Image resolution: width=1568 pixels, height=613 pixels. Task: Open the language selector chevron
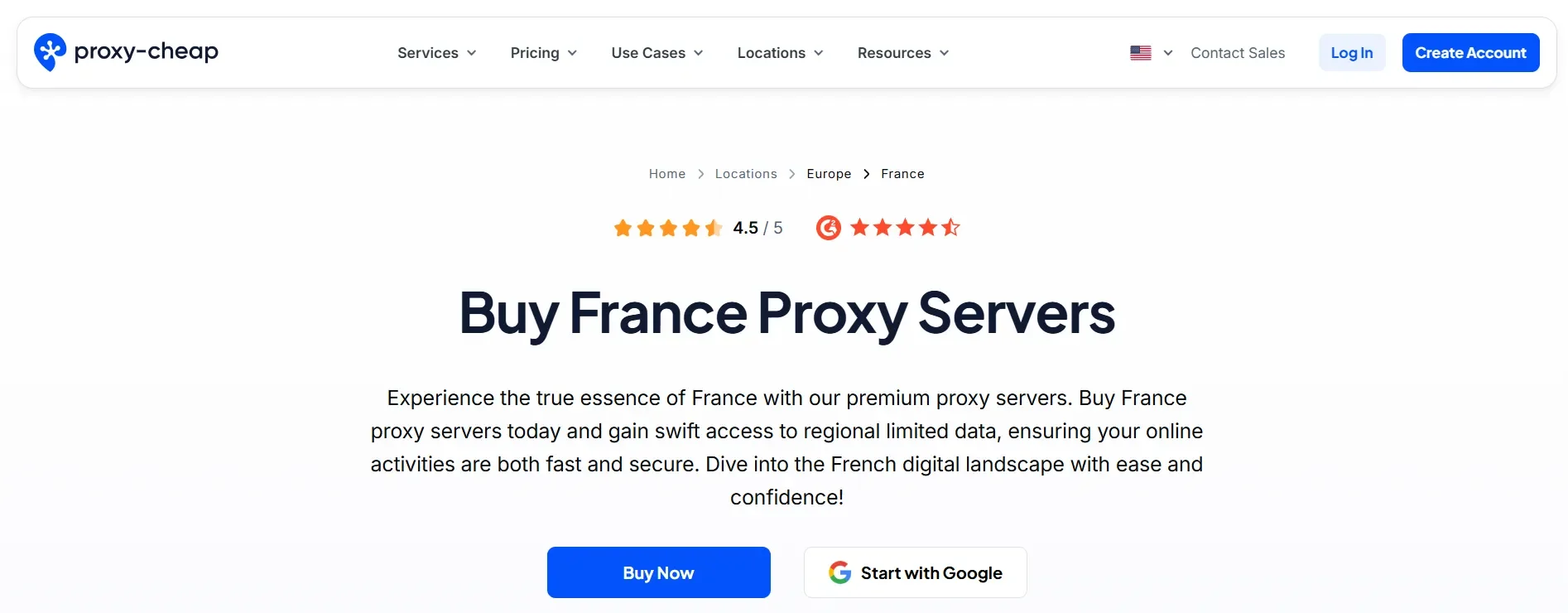coord(1167,52)
